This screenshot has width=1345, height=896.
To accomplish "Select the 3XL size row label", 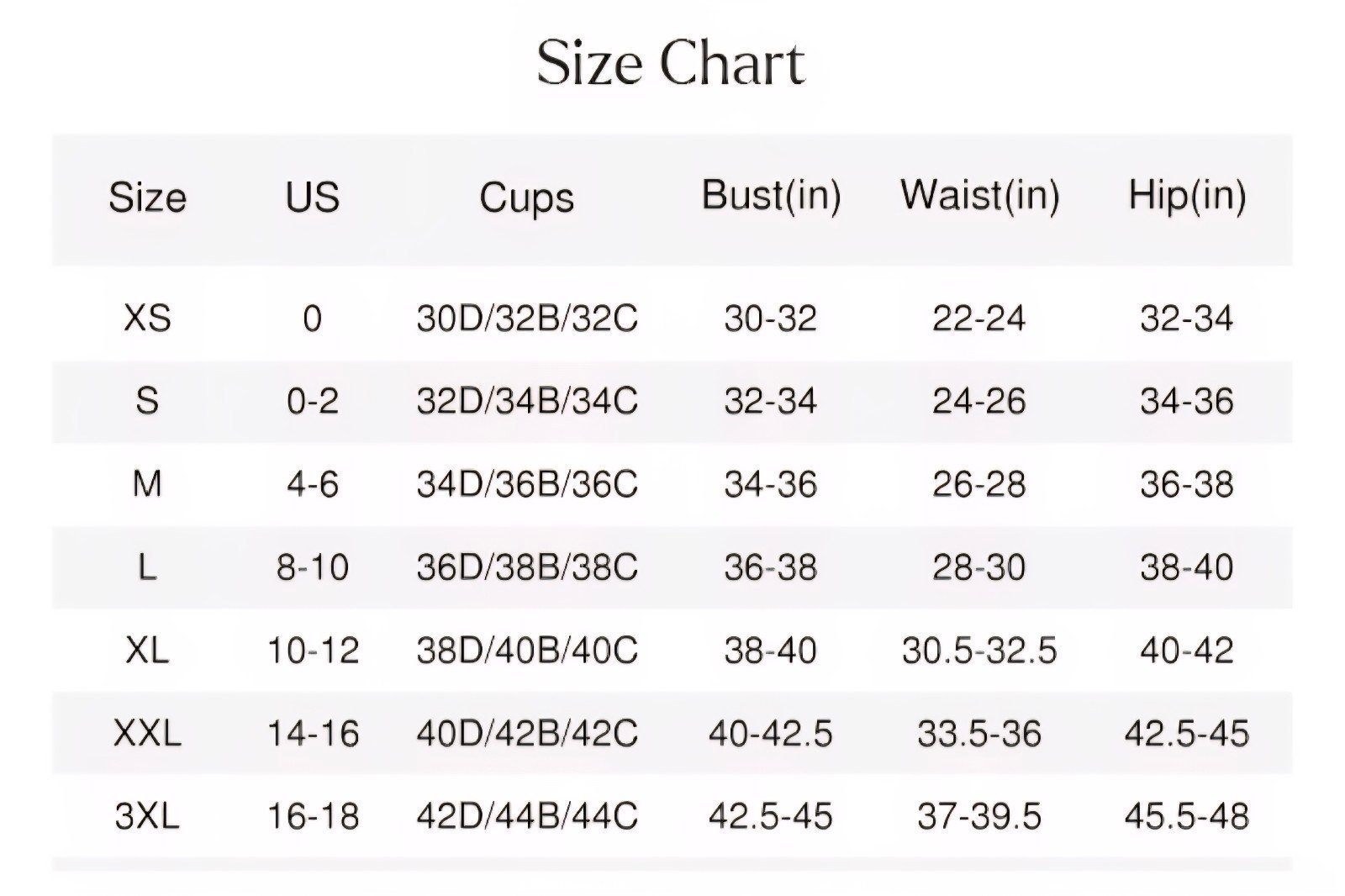I will pos(147,816).
